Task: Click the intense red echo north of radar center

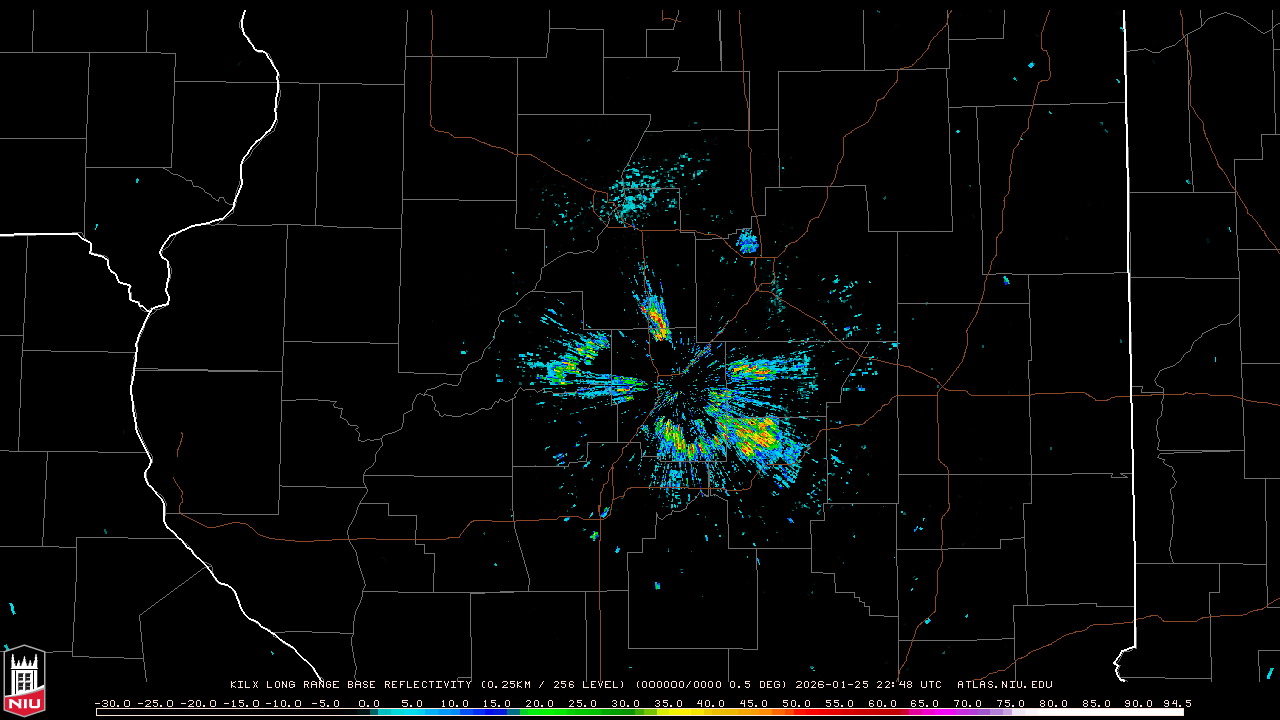Action: (x=656, y=319)
